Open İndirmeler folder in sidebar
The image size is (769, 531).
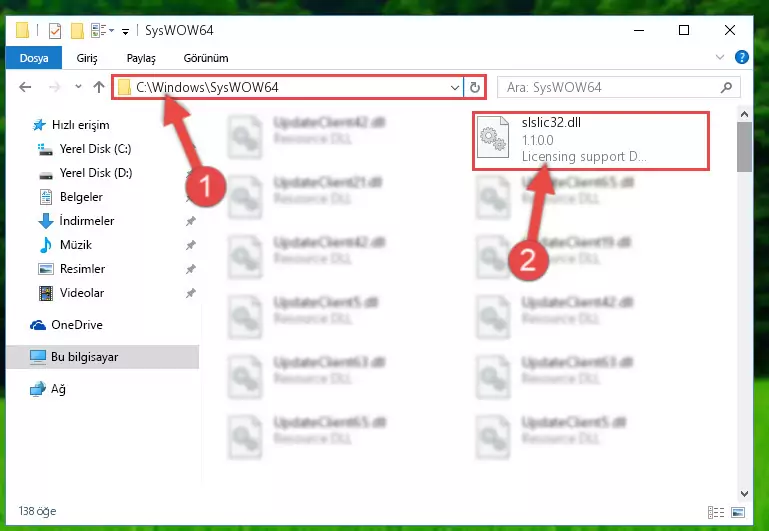pyautogui.click(x=76, y=221)
